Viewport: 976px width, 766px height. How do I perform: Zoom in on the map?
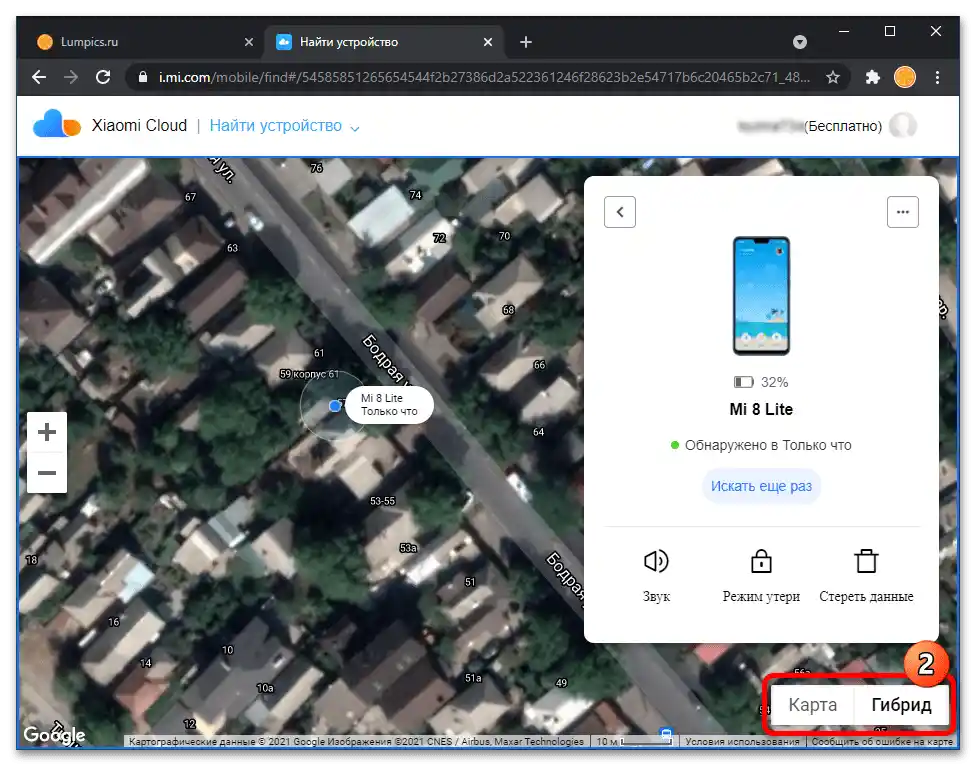[x=47, y=432]
